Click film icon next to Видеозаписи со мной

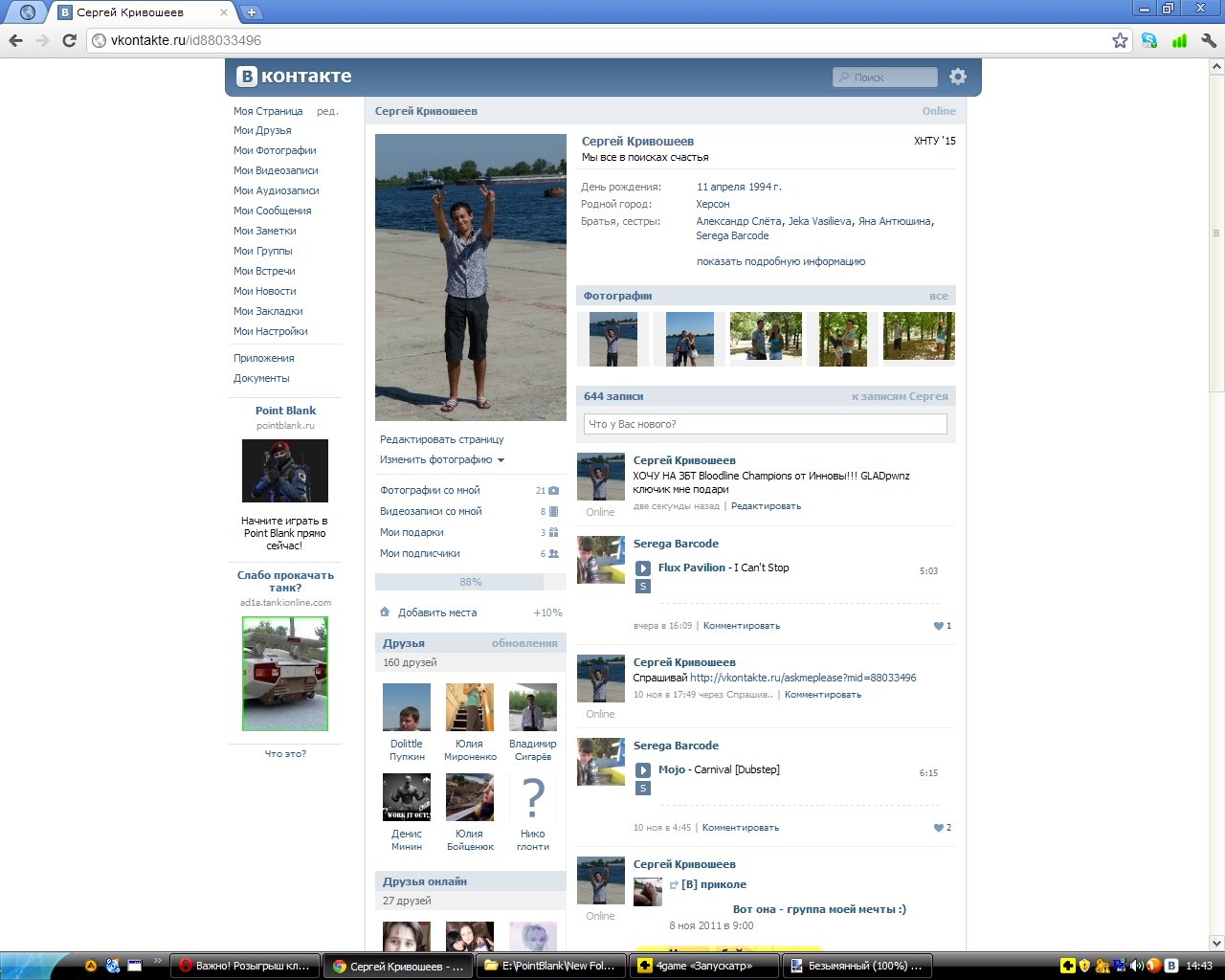tap(553, 511)
